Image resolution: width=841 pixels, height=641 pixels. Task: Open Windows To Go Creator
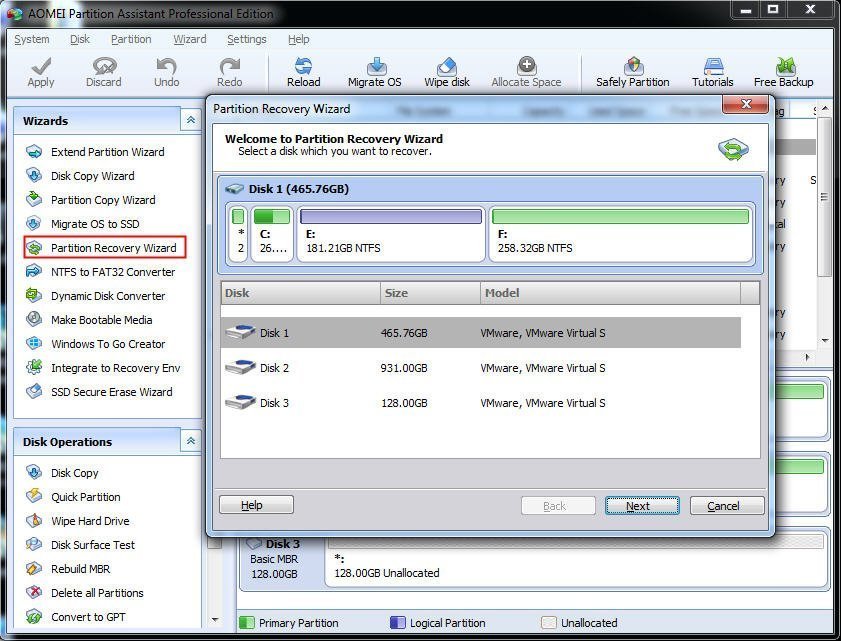(x=96, y=344)
